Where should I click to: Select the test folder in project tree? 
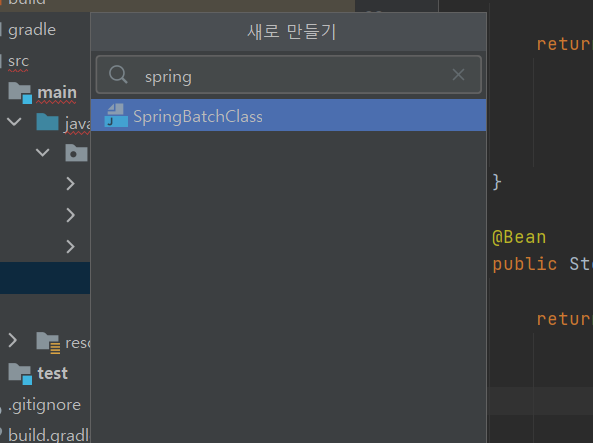click(52, 373)
